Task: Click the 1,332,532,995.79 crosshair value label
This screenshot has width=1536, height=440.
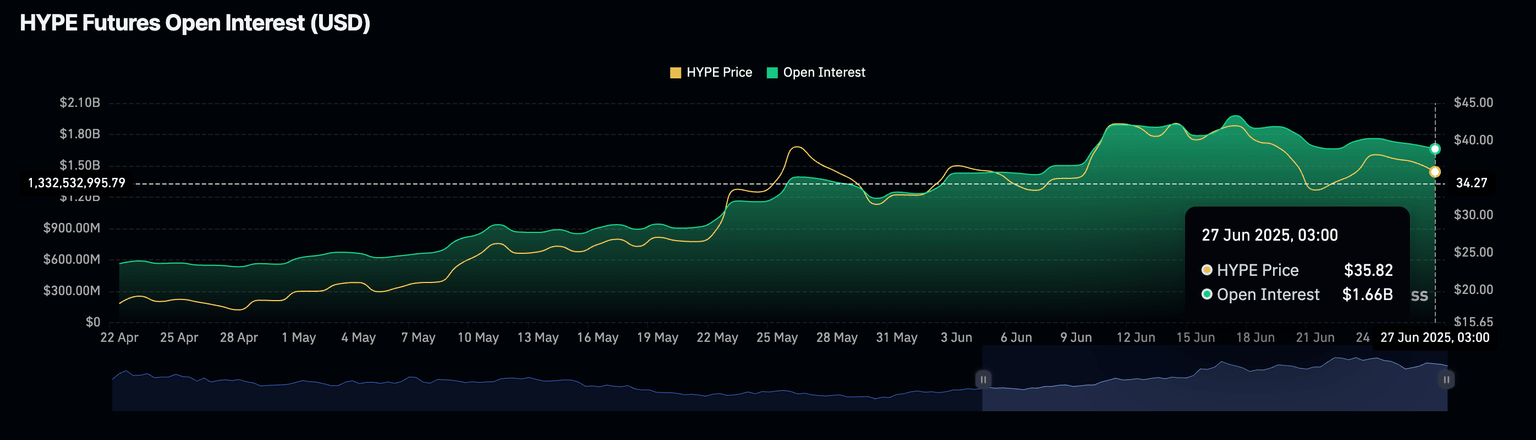Action: click(77, 183)
